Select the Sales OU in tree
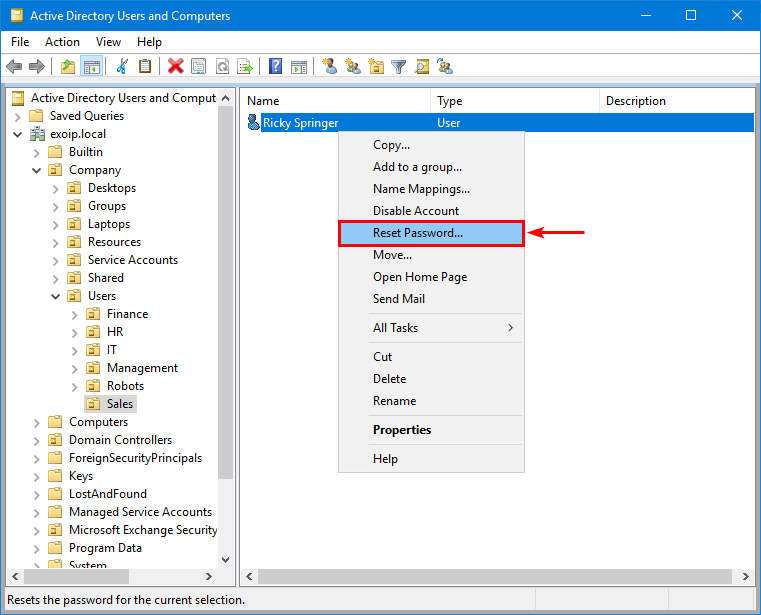Viewport: 761px width, 615px height. point(119,404)
